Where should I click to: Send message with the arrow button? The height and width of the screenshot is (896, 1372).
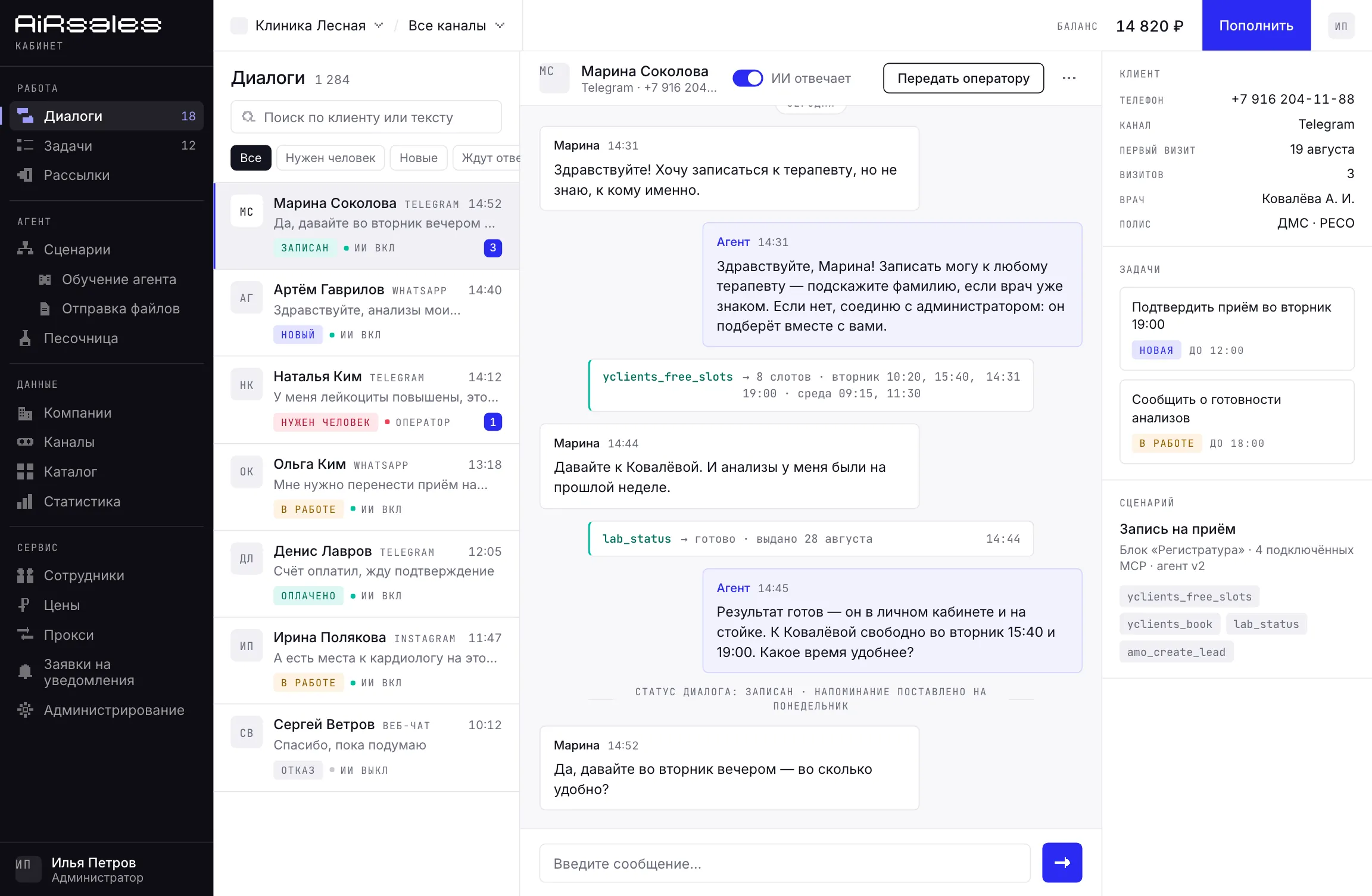tap(1062, 863)
